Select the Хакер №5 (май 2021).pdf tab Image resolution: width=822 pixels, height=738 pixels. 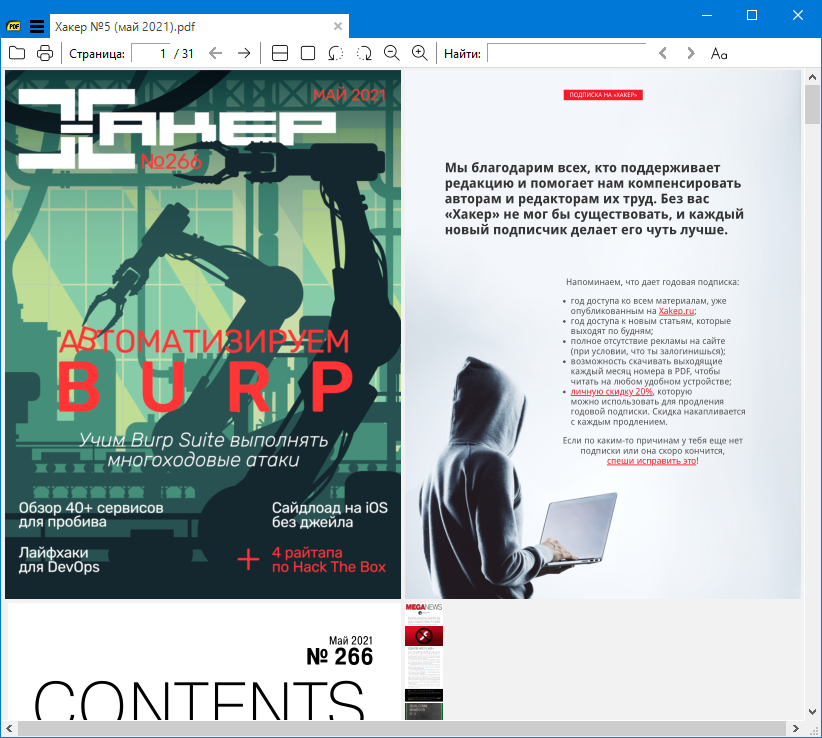(199, 26)
